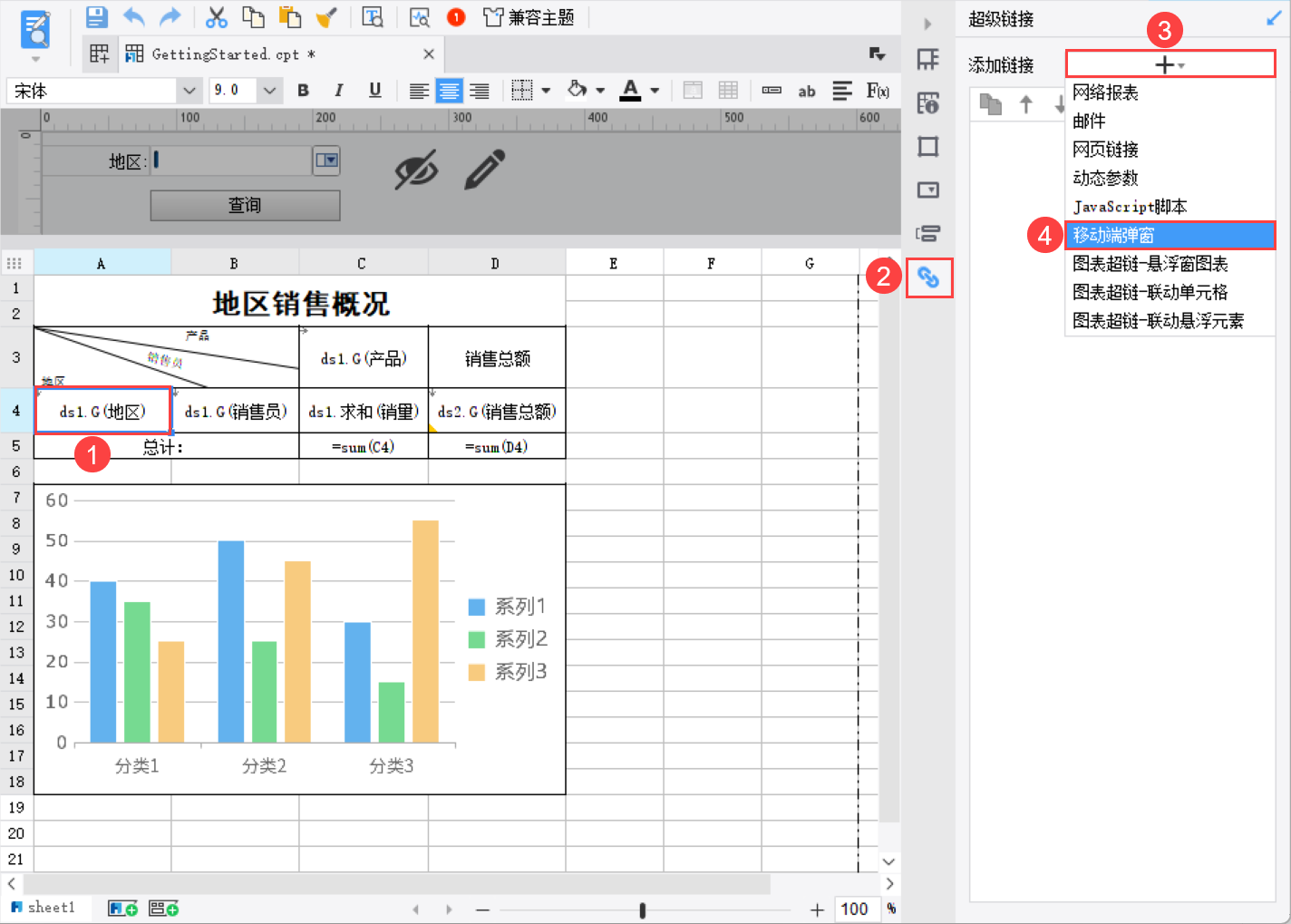Toggle parameter pane visibility eye icon

(x=416, y=169)
